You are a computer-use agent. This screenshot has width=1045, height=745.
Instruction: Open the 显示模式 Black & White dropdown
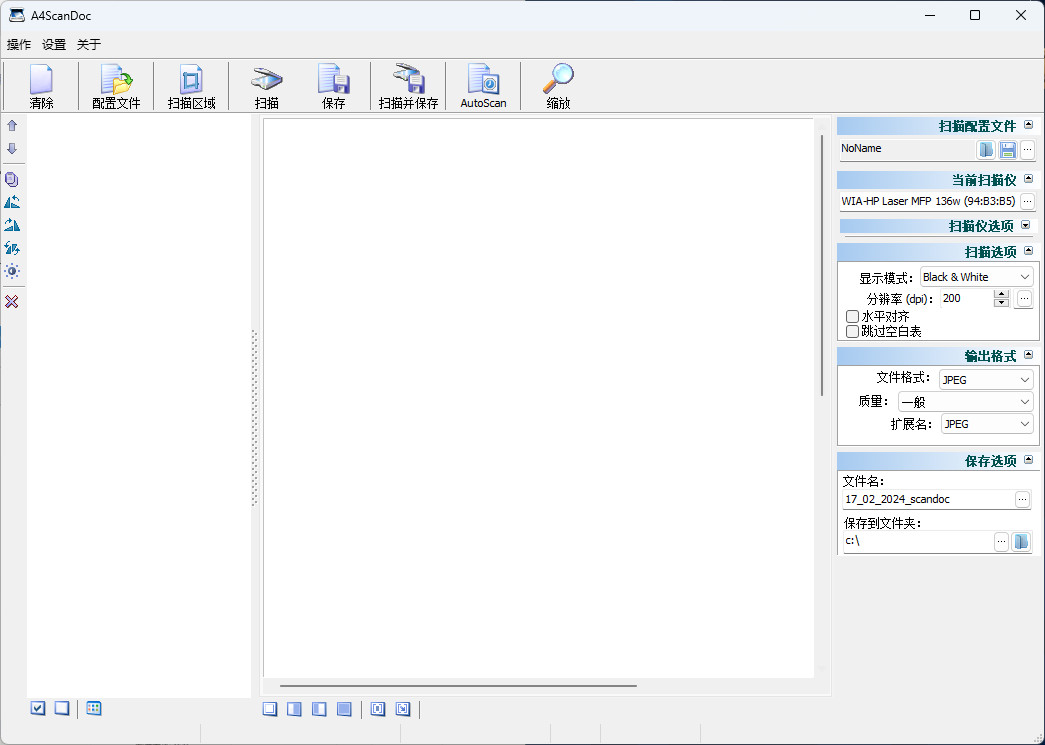click(x=976, y=277)
